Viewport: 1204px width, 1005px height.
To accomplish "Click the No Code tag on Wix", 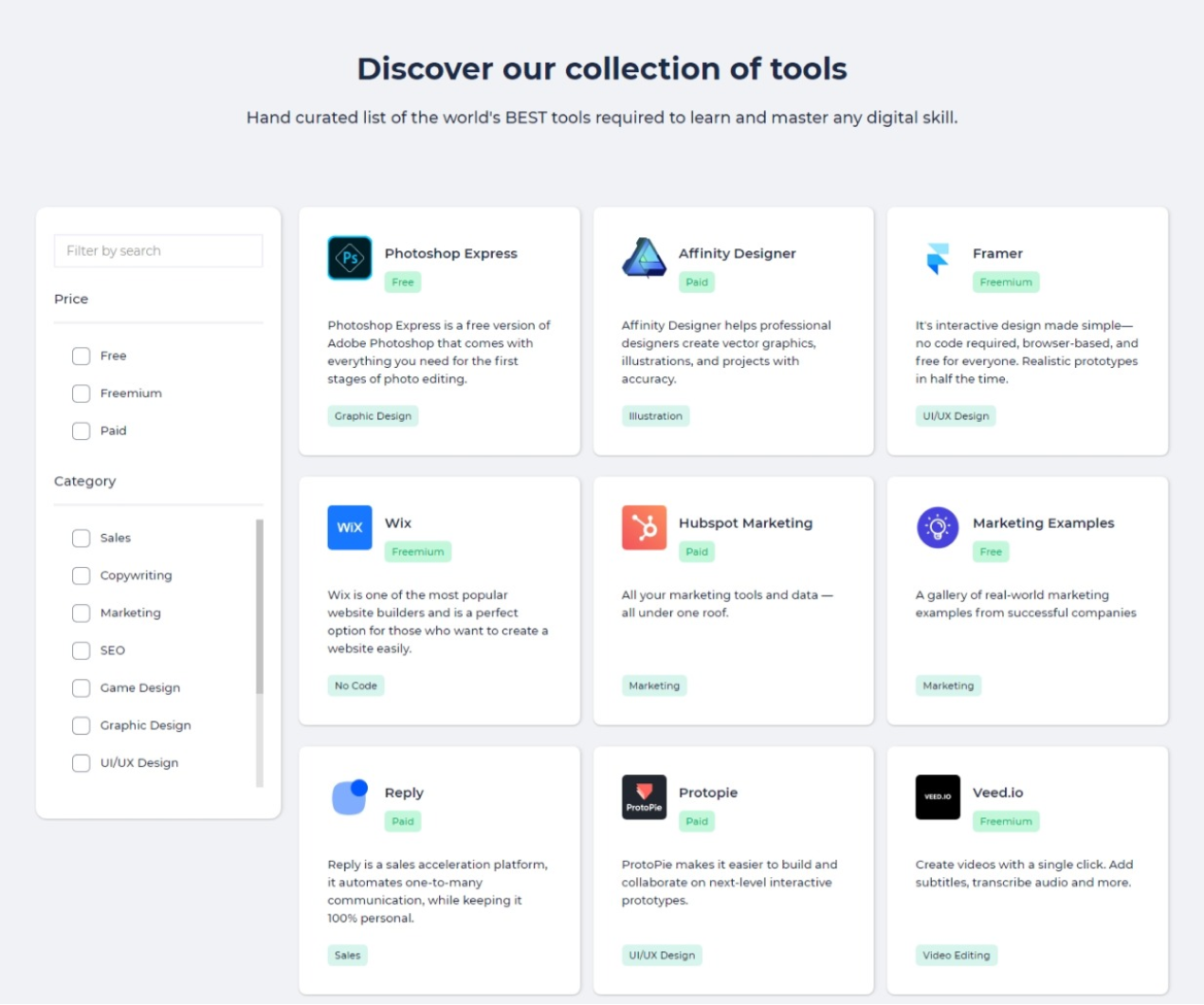I will click(x=356, y=685).
